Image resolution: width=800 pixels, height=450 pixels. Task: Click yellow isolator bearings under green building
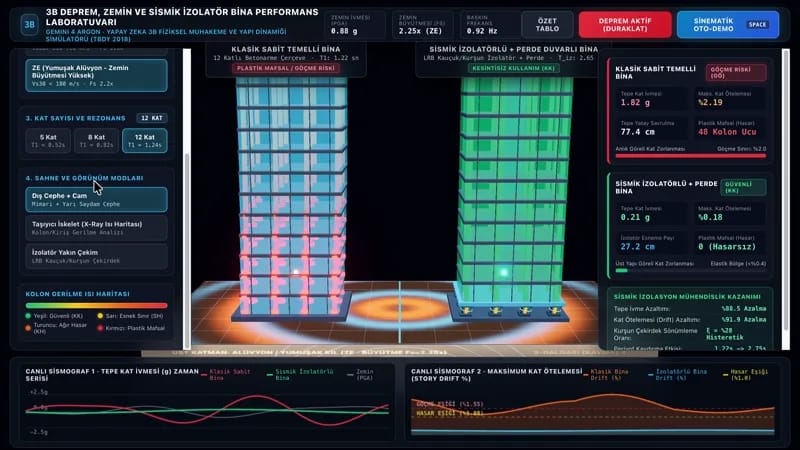(x=510, y=310)
